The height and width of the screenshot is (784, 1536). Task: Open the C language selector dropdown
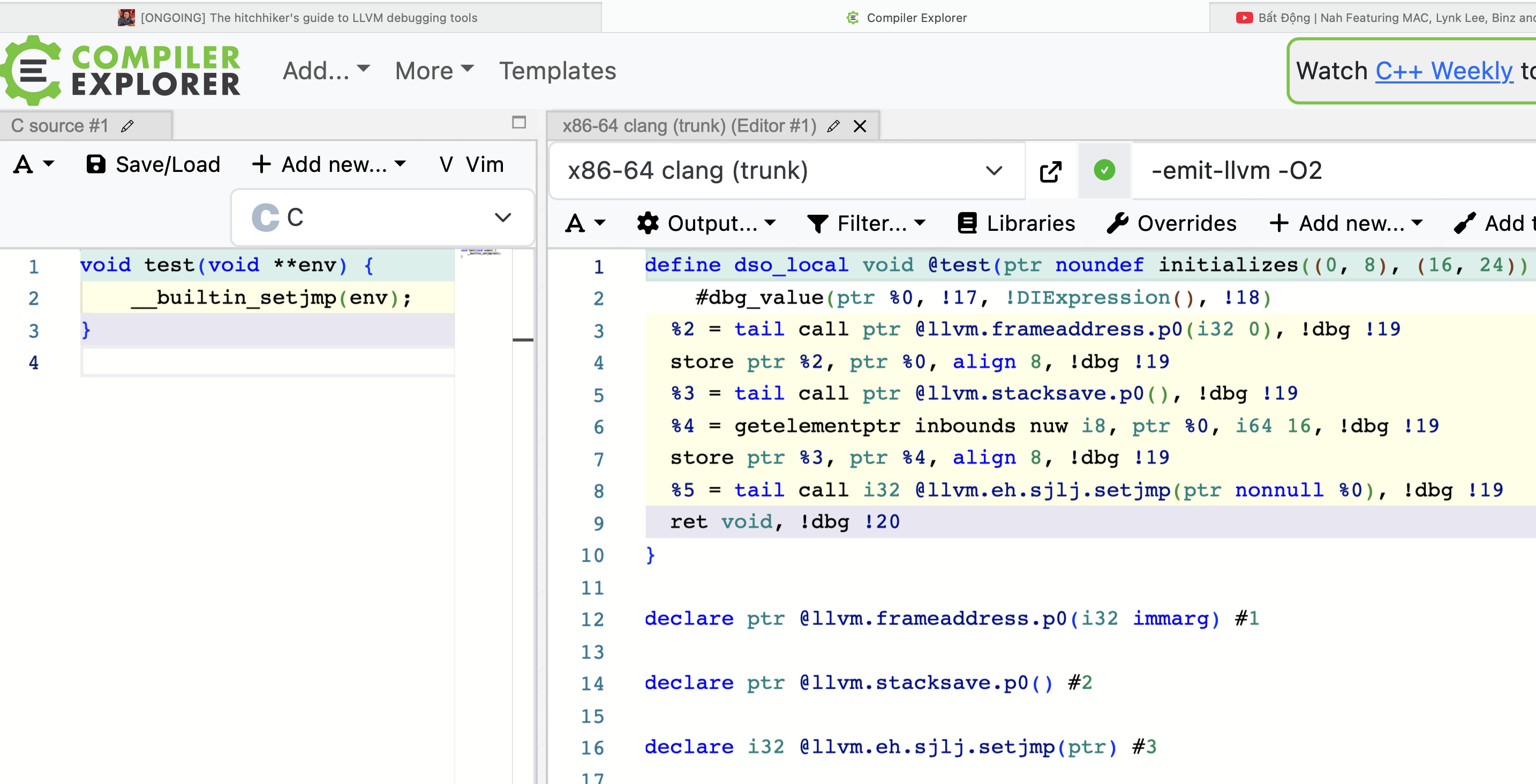(383, 217)
